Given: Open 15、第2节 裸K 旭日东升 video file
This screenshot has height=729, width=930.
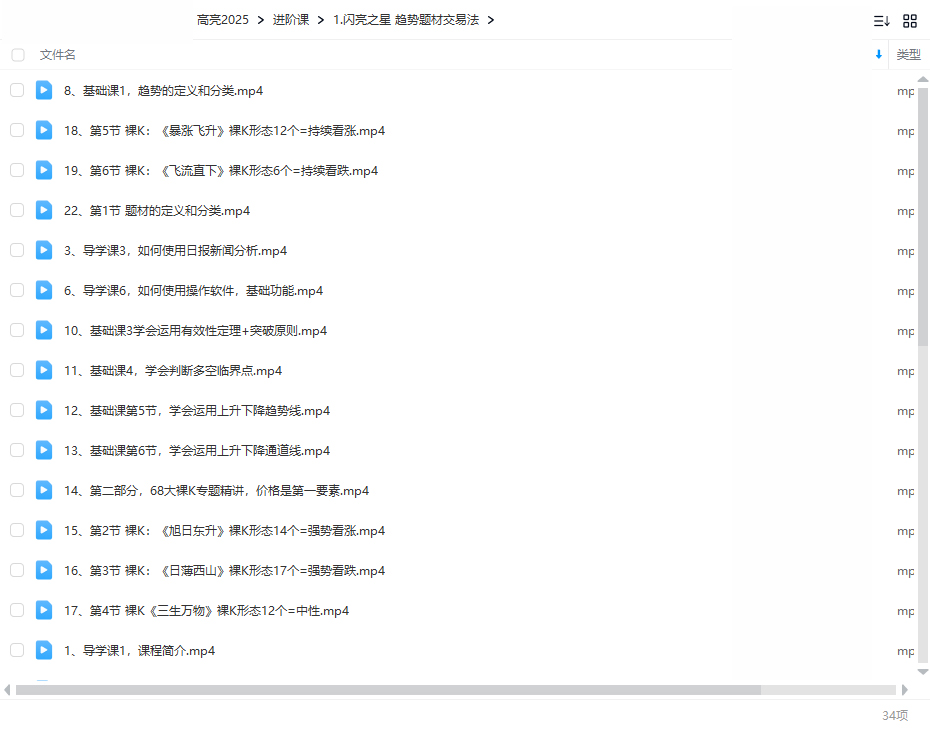Looking at the screenshot, I should tap(224, 530).
